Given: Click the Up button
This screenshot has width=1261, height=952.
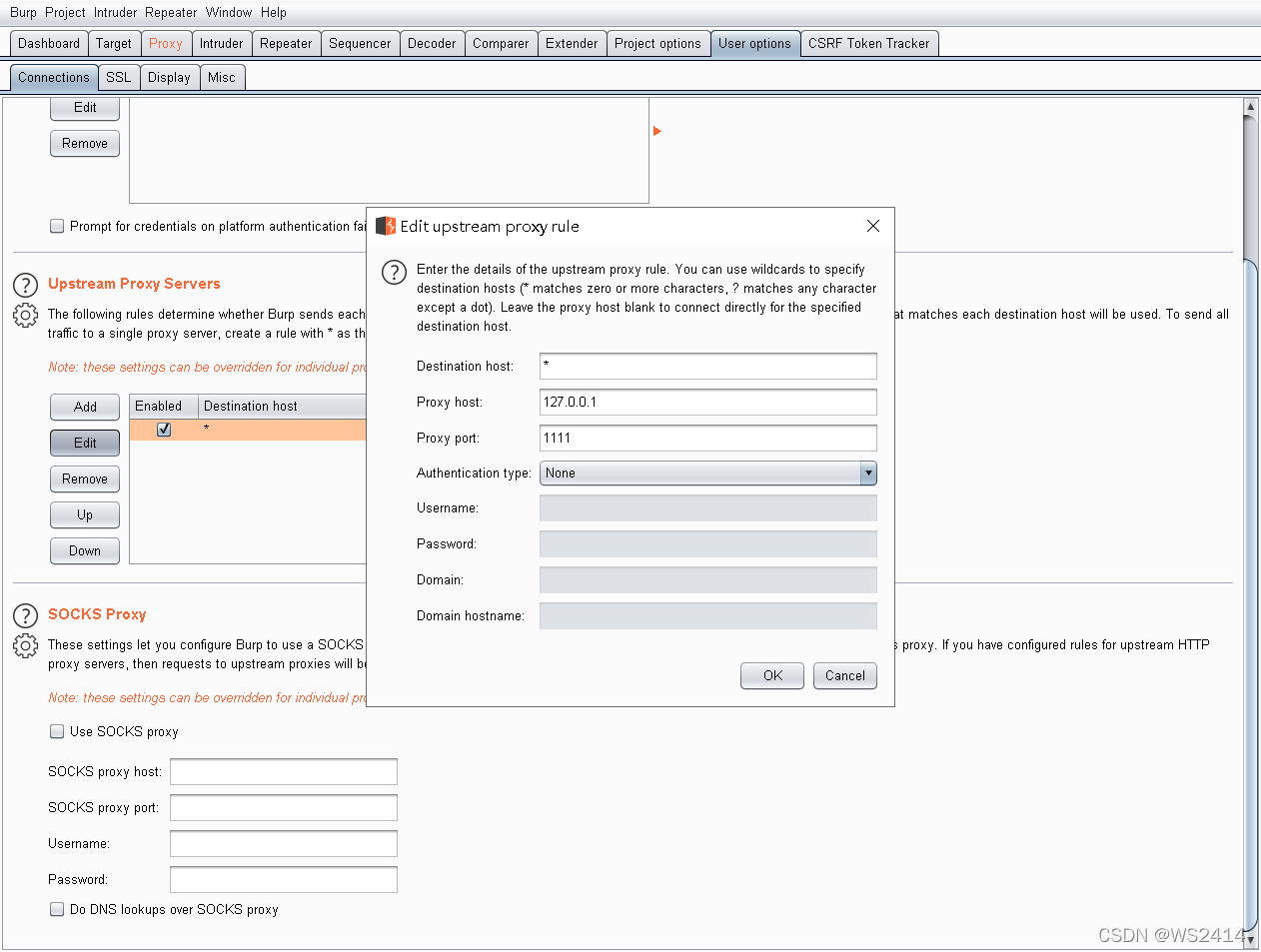Looking at the screenshot, I should pos(85,514).
